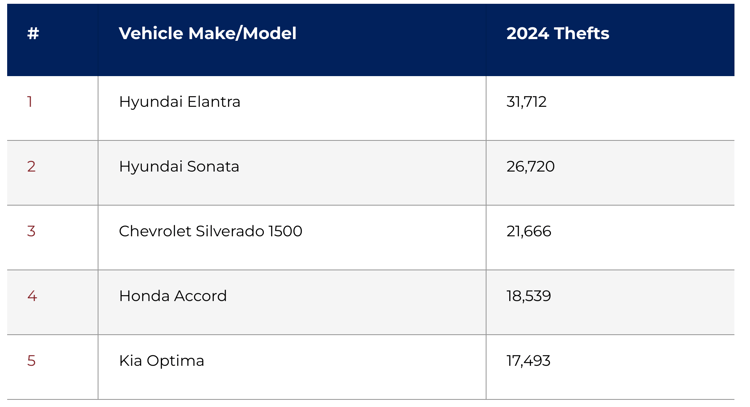Click the word 'Thefts' in the header
Image resolution: width=750 pixels, height=407 pixels.
(581, 34)
